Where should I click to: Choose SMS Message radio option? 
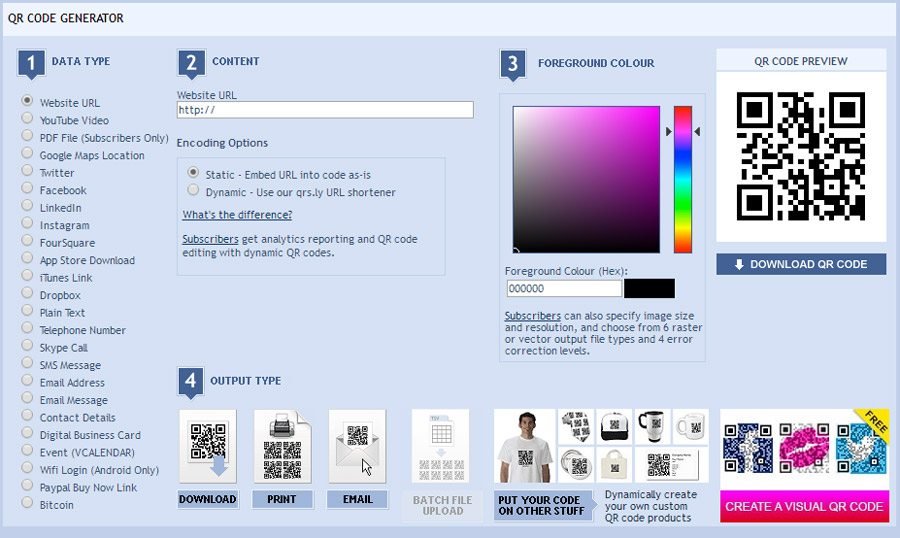[x=27, y=363]
